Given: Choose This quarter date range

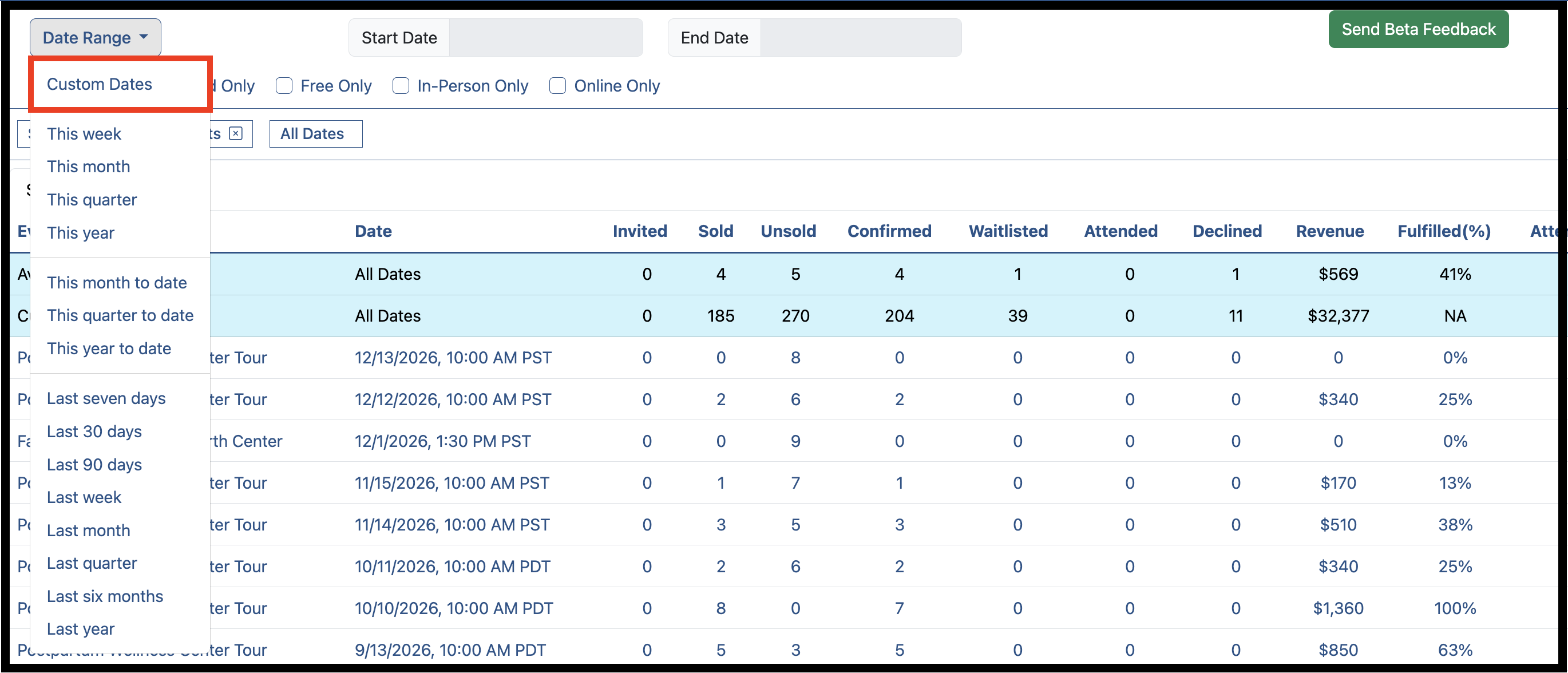Looking at the screenshot, I should [92, 200].
